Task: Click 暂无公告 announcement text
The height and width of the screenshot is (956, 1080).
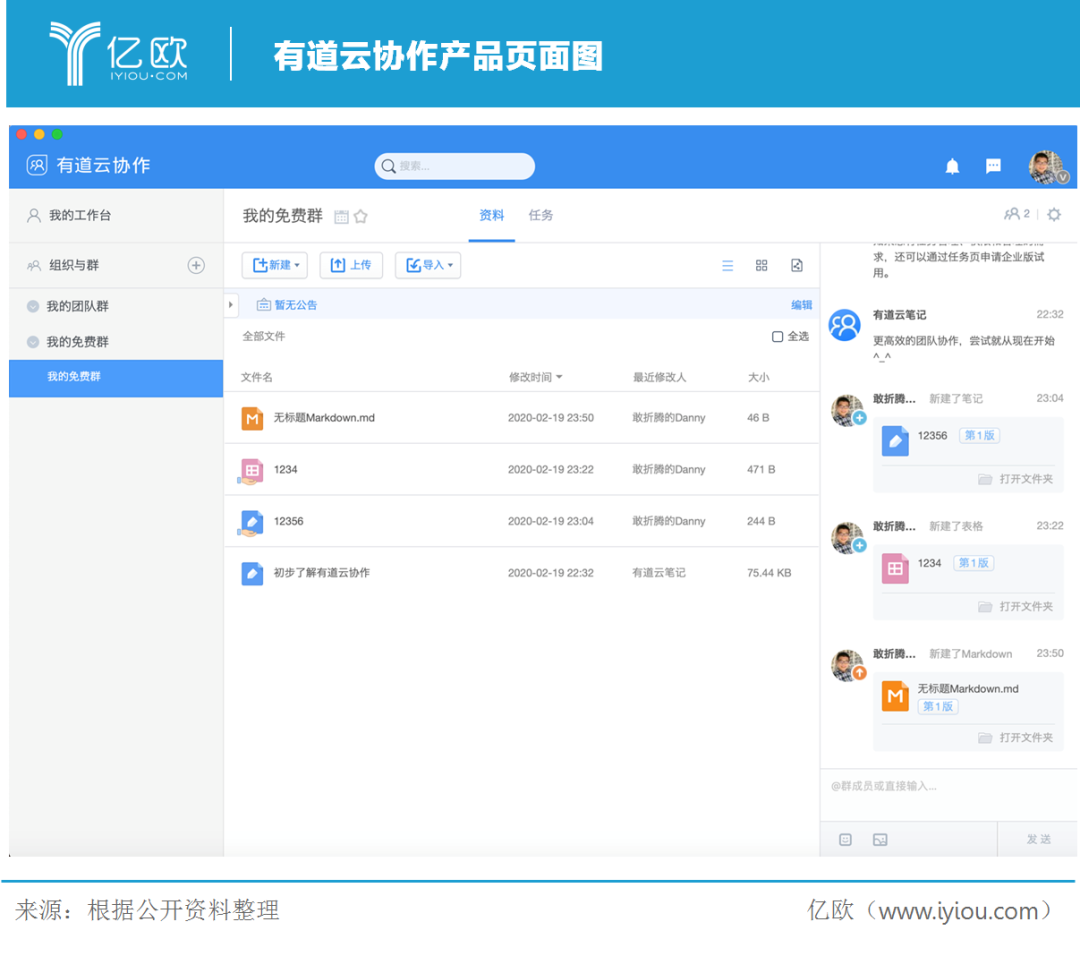Action: pos(295,305)
